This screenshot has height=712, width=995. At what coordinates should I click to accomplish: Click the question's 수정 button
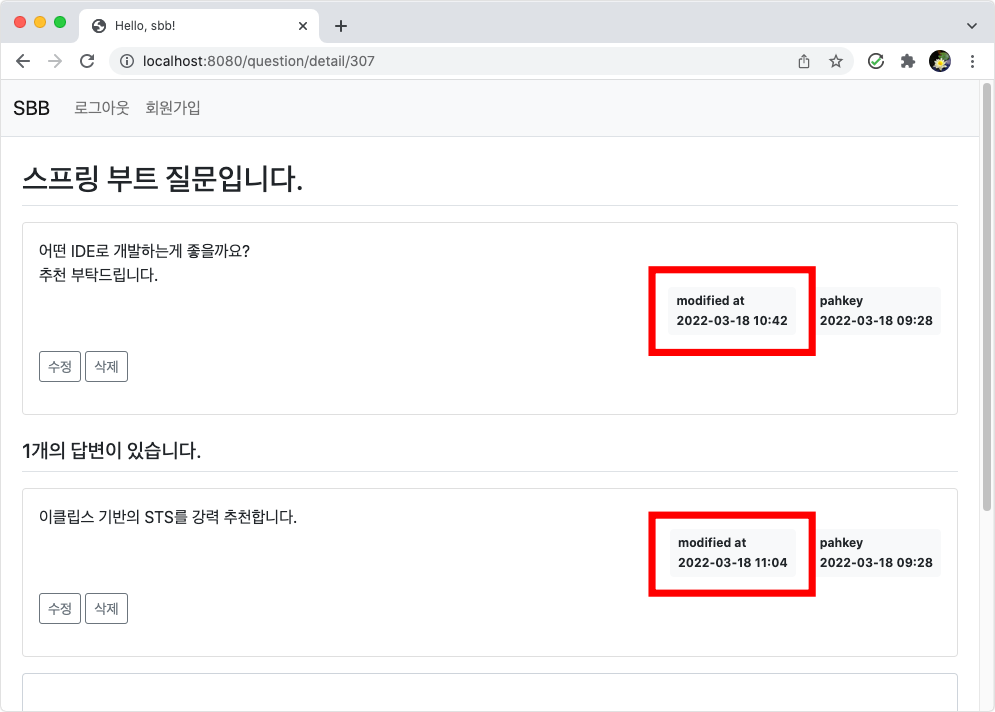coord(60,367)
